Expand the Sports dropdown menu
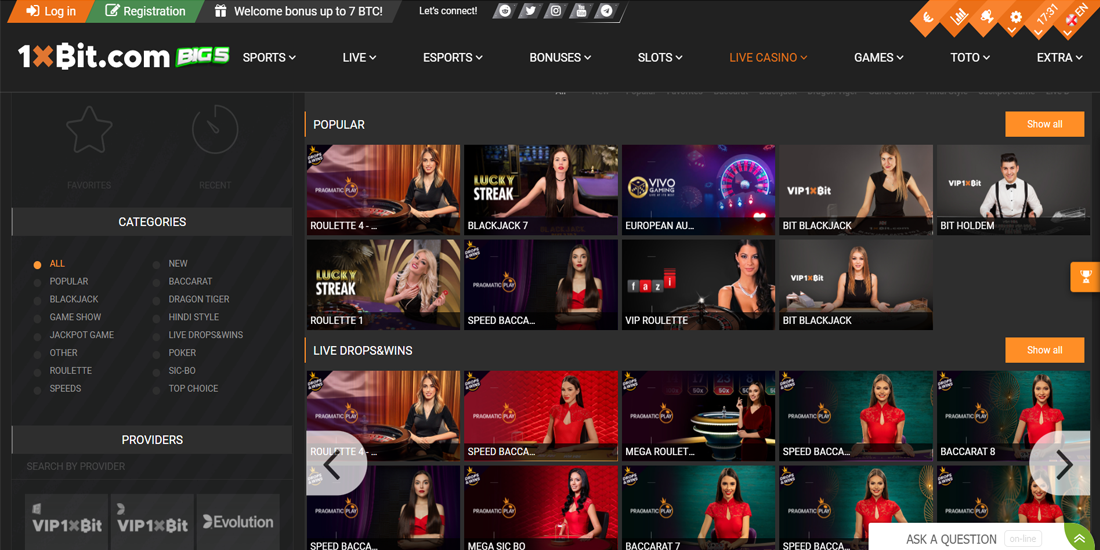 click(269, 58)
